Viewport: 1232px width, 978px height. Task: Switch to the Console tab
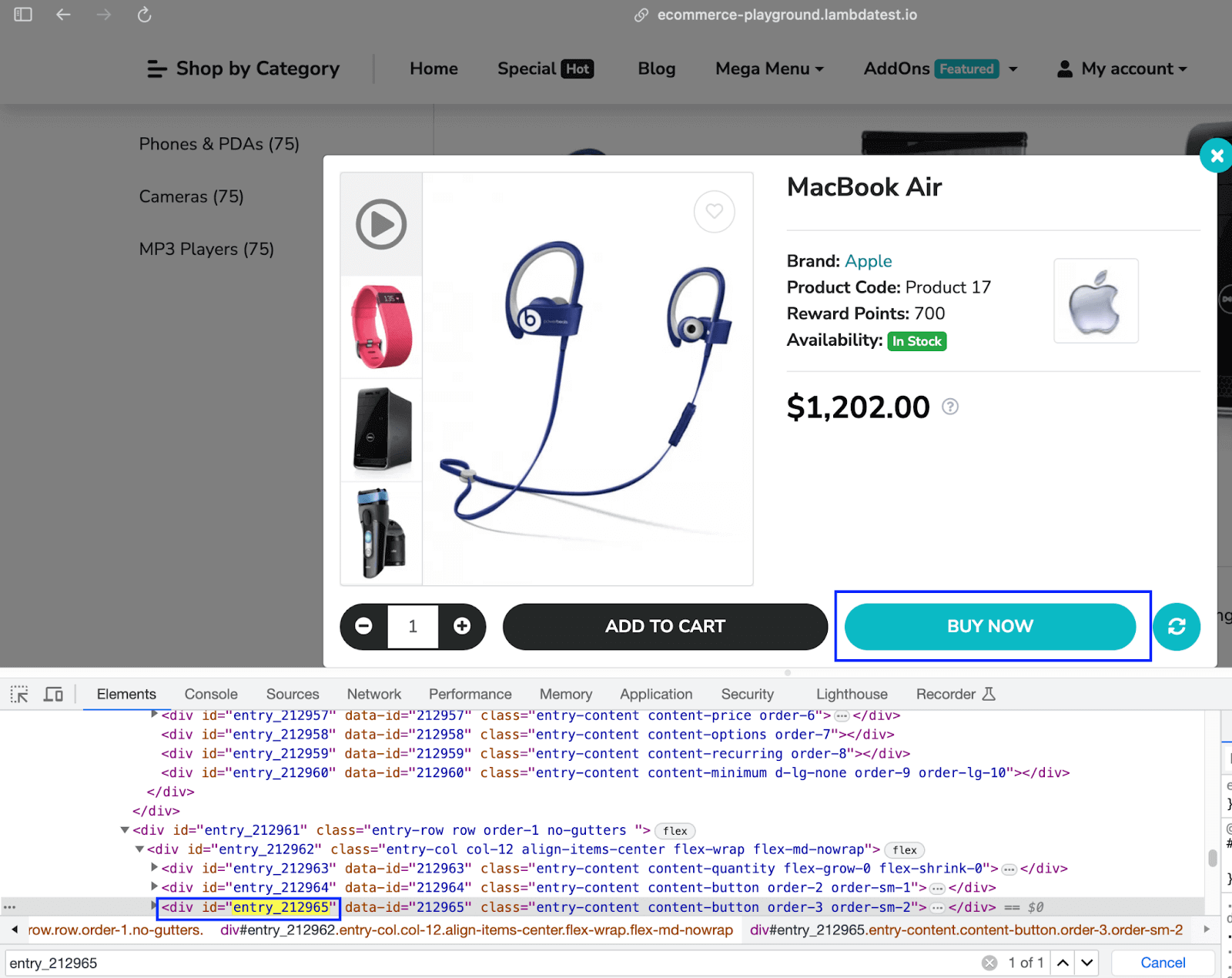click(210, 694)
